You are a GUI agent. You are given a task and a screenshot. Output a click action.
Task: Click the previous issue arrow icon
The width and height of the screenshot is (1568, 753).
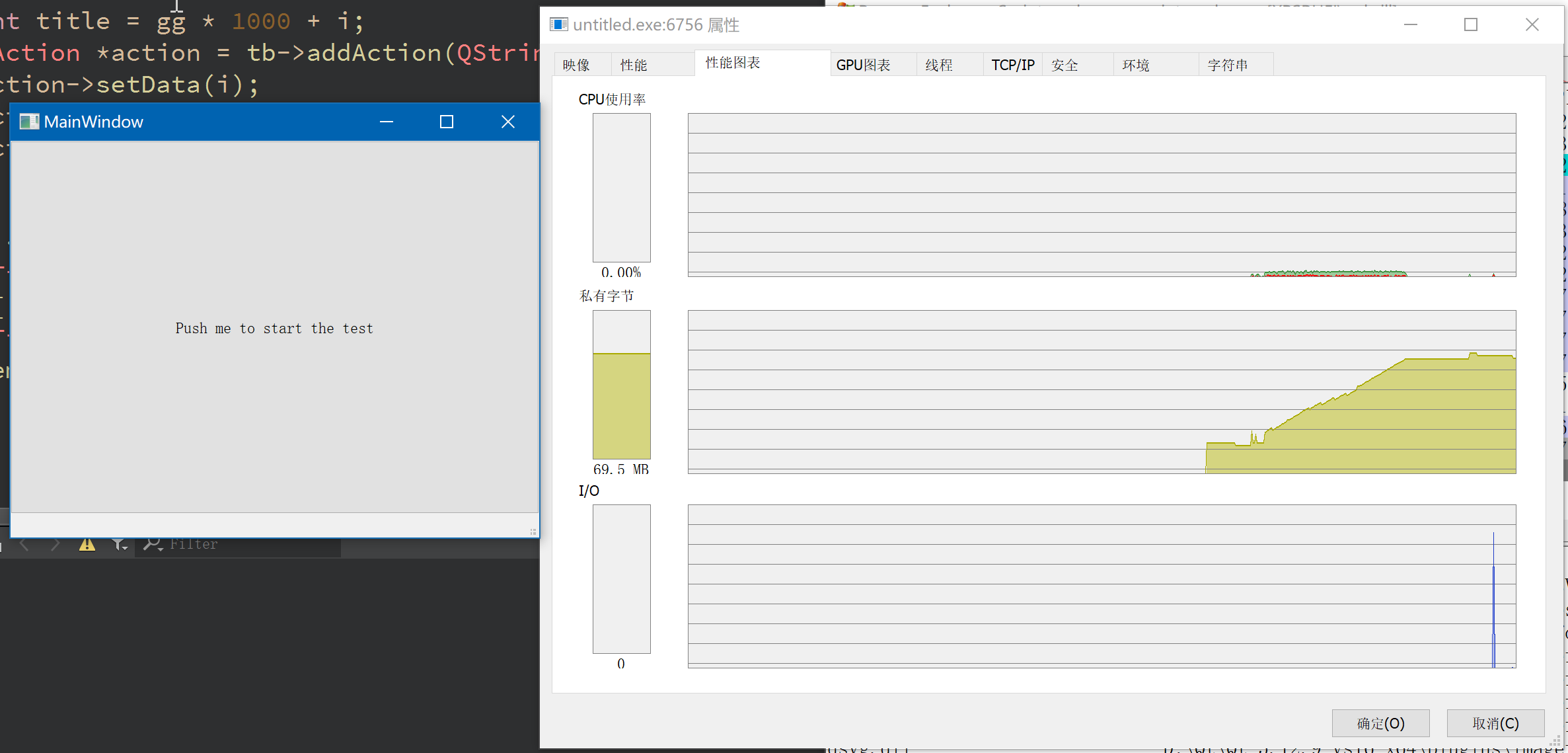[x=25, y=545]
